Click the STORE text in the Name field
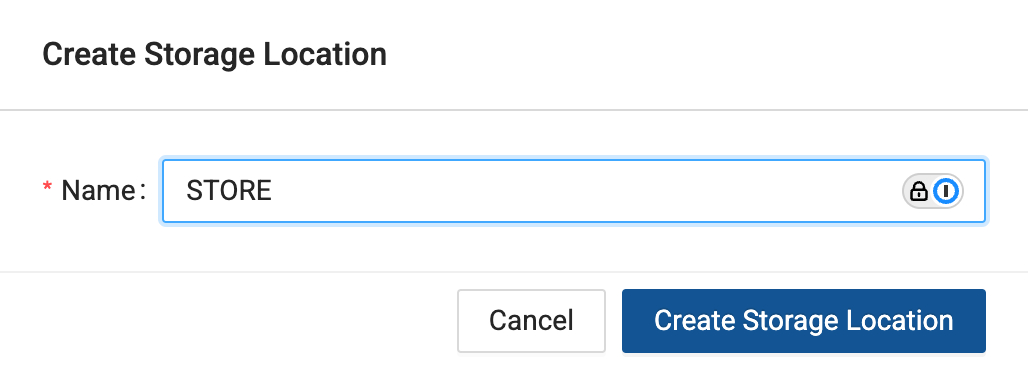 pos(229,191)
